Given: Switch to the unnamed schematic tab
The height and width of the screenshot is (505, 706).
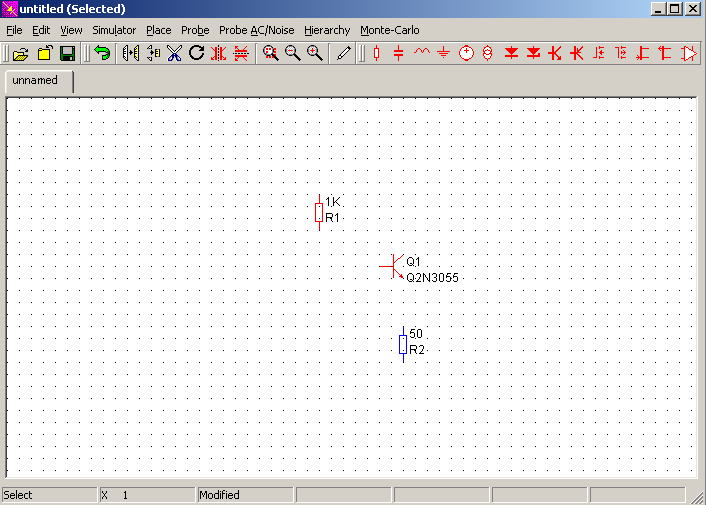Looking at the screenshot, I should tap(39, 81).
